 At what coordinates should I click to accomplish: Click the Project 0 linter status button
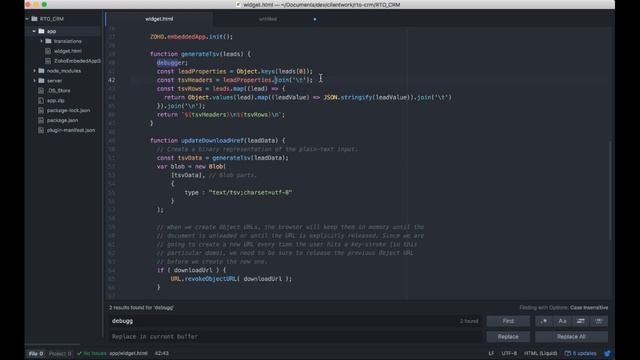pyautogui.click(x=60, y=353)
